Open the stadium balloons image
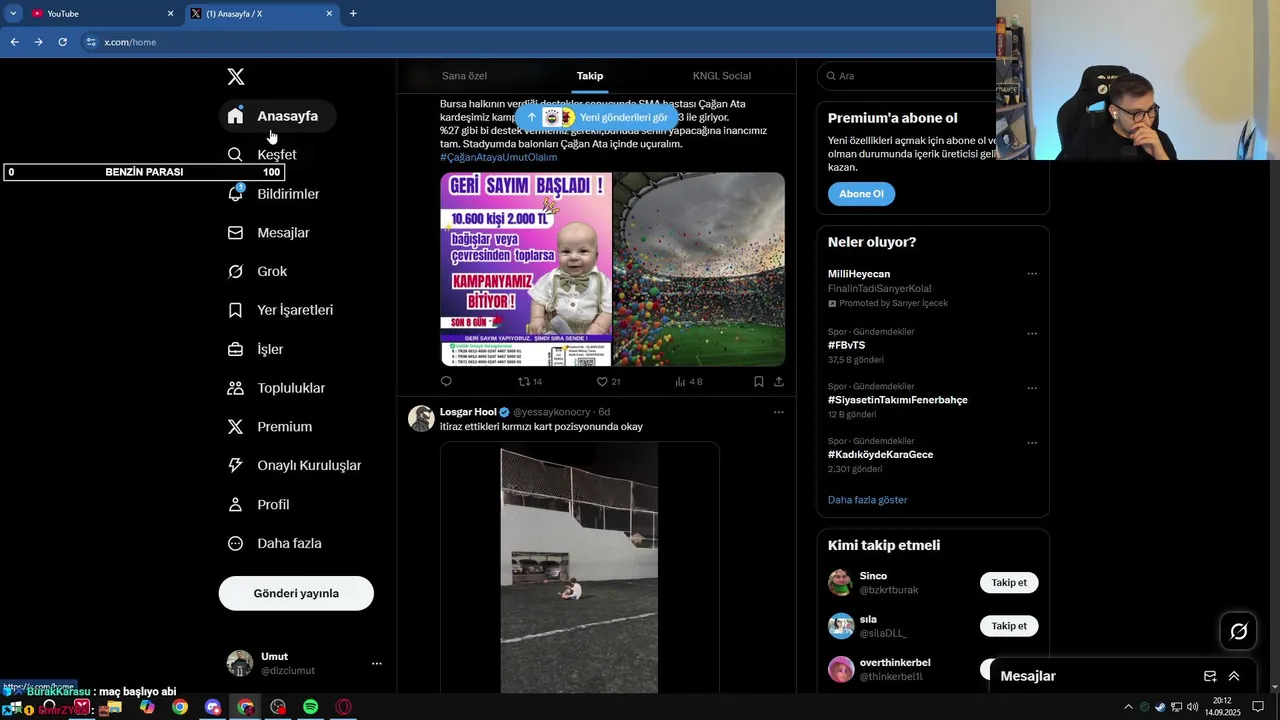The width and height of the screenshot is (1280, 720). pyautogui.click(x=699, y=269)
